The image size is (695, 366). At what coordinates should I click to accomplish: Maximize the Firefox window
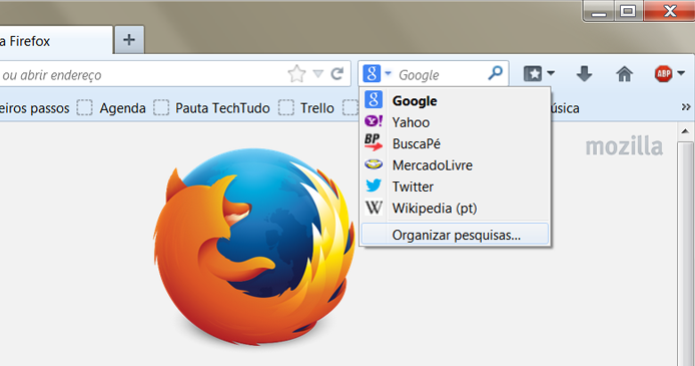[x=628, y=11]
